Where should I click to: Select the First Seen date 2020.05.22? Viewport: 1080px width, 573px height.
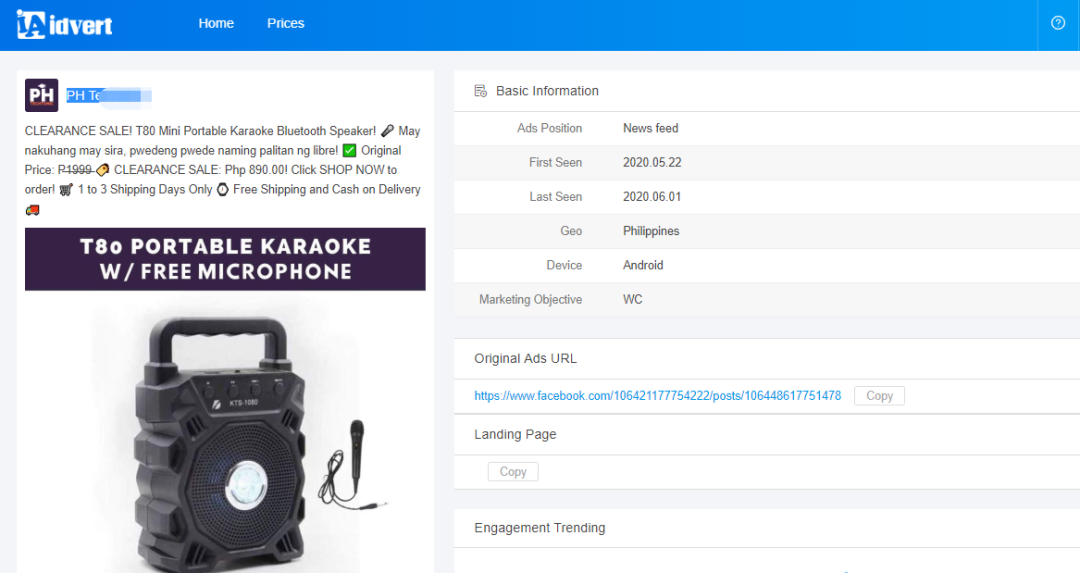[x=651, y=163]
